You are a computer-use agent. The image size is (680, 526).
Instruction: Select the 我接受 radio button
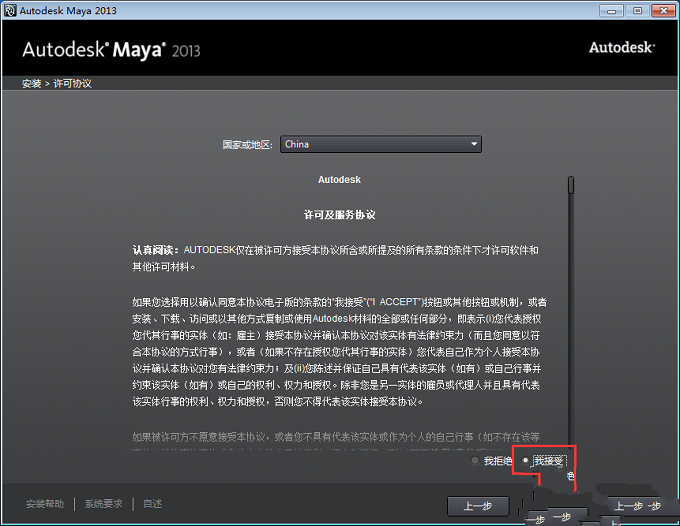(x=526, y=461)
